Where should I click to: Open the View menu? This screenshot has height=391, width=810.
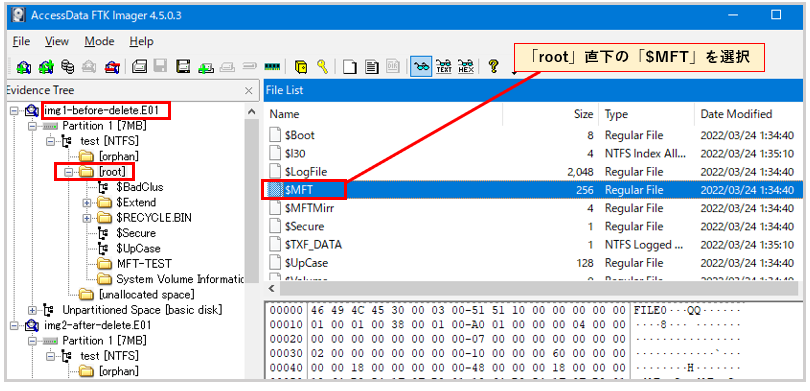57,41
